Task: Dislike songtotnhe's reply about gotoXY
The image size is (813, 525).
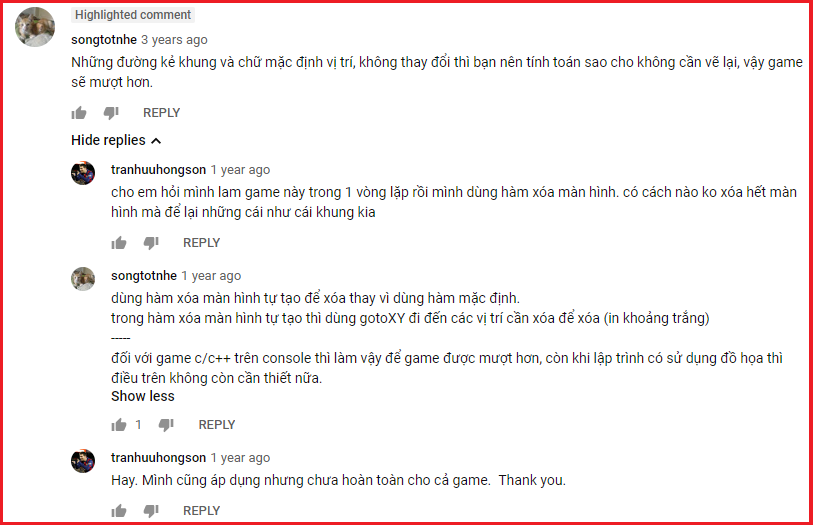Action: click(166, 425)
